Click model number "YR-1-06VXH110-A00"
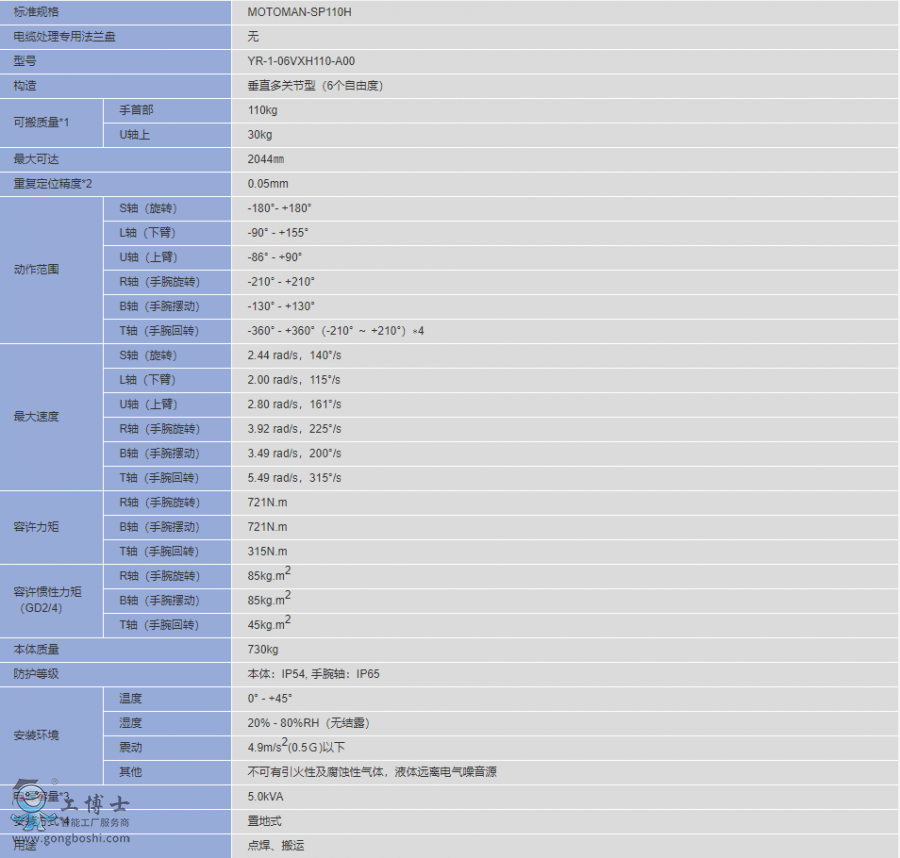Viewport: 900px width, 858px height. [301, 61]
